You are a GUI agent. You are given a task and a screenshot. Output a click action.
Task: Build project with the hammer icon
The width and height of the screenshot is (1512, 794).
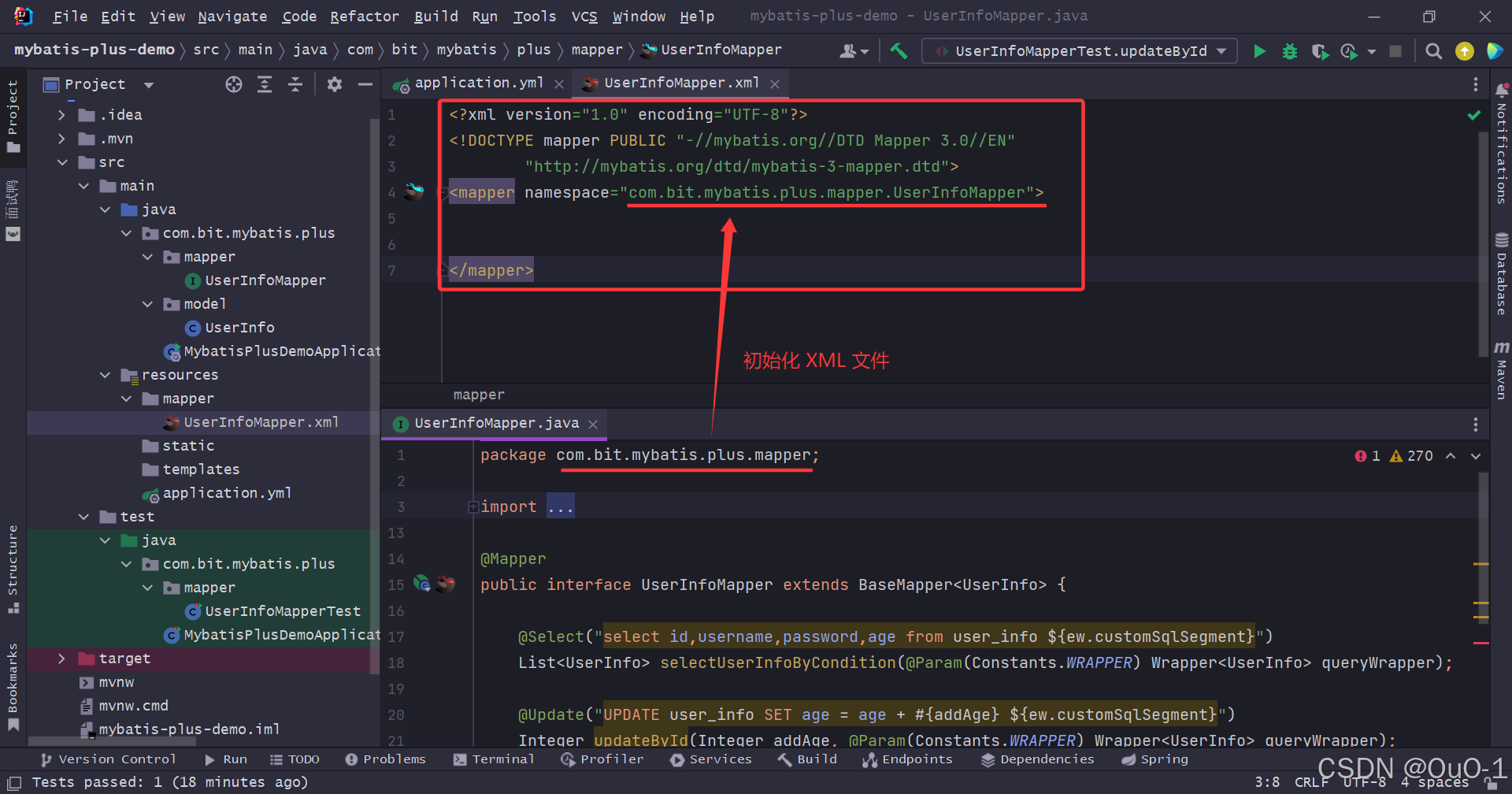click(x=899, y=51)
